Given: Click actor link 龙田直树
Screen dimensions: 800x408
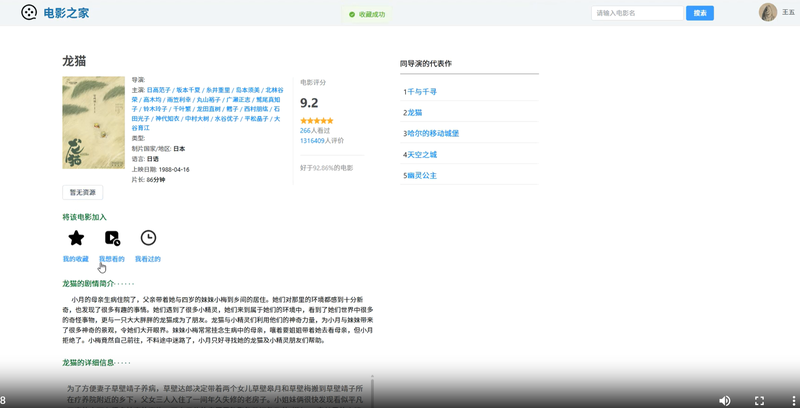Looking at the screenshot, I should 209,109.
